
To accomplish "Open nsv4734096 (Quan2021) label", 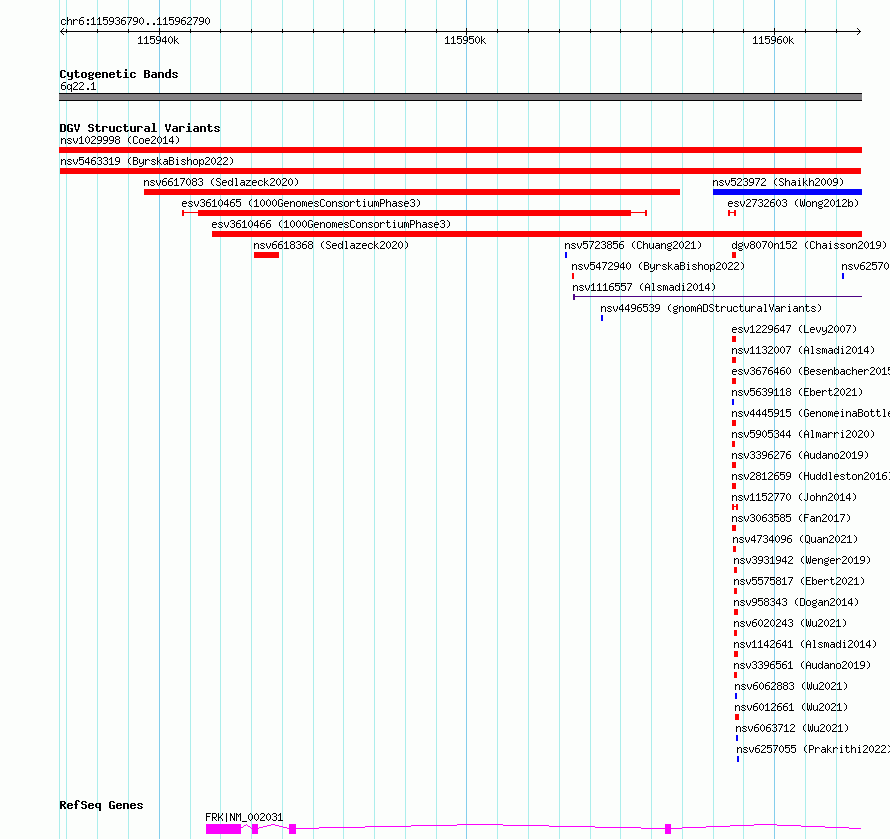I will (795, 539).
